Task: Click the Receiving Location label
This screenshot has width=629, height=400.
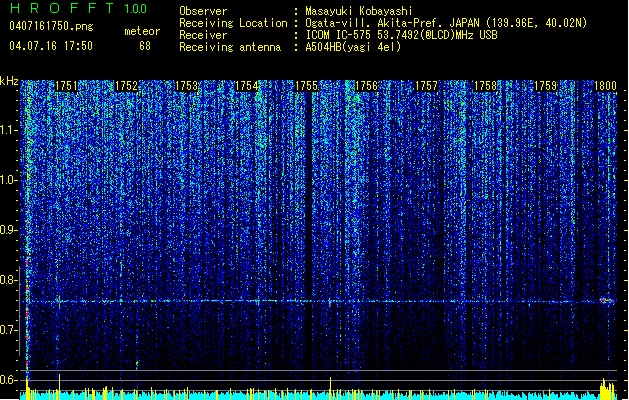Action: pos(233,23)
